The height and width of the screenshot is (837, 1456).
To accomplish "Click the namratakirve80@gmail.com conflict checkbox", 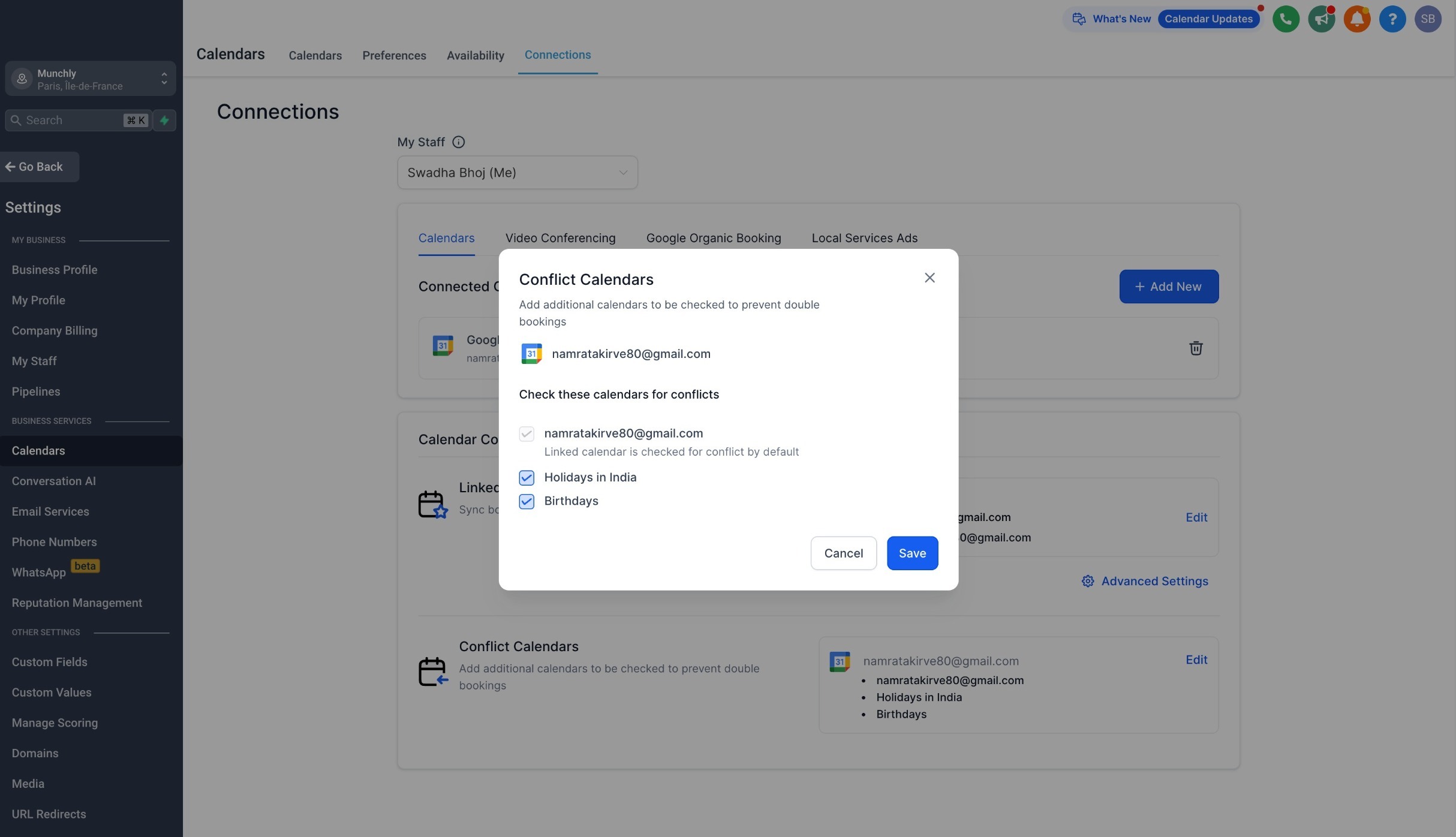I will tap(527, 433).
